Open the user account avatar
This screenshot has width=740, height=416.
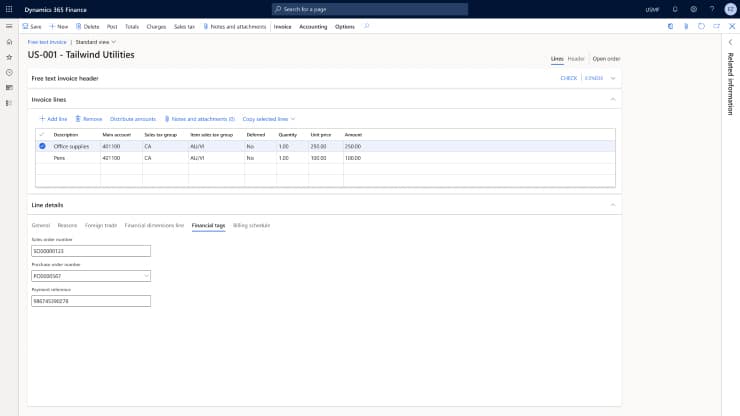[x=730, y=9]
